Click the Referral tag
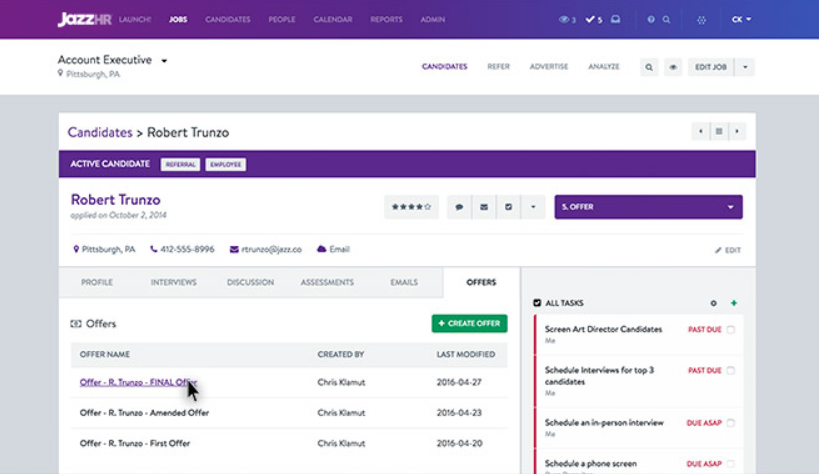The width and height of the screenshot is (819, 474). click(x=180, y=164)
